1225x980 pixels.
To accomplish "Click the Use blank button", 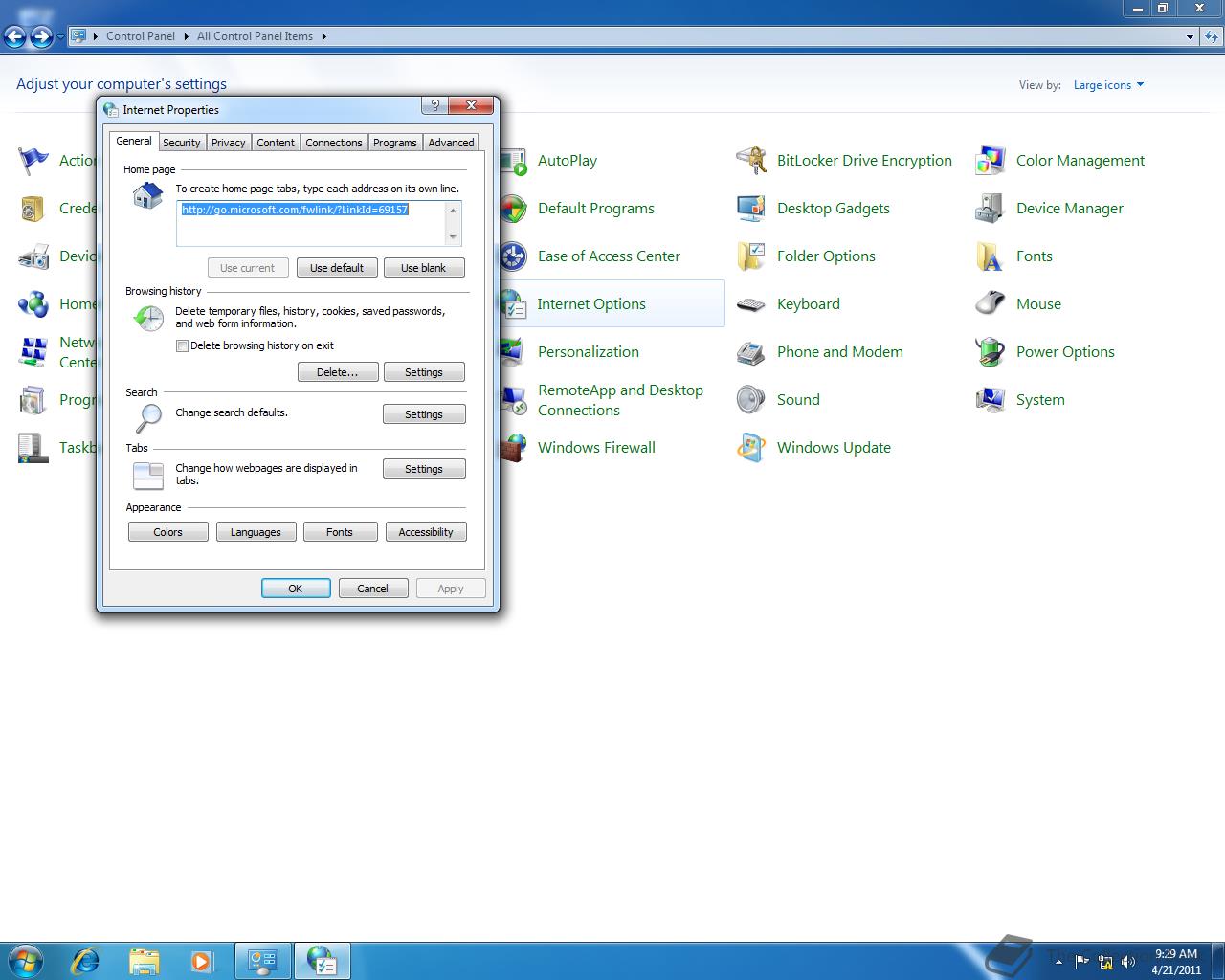I will (x=424, y=268).
